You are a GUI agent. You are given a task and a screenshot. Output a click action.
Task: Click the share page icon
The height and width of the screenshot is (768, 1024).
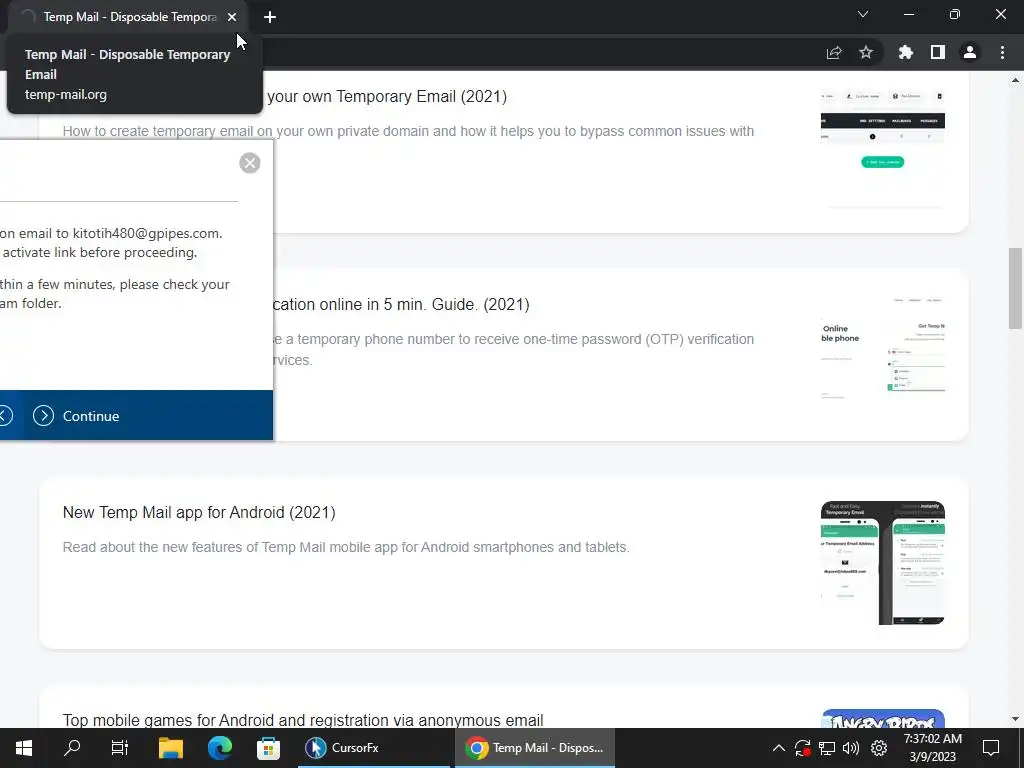tap(834, 52)
